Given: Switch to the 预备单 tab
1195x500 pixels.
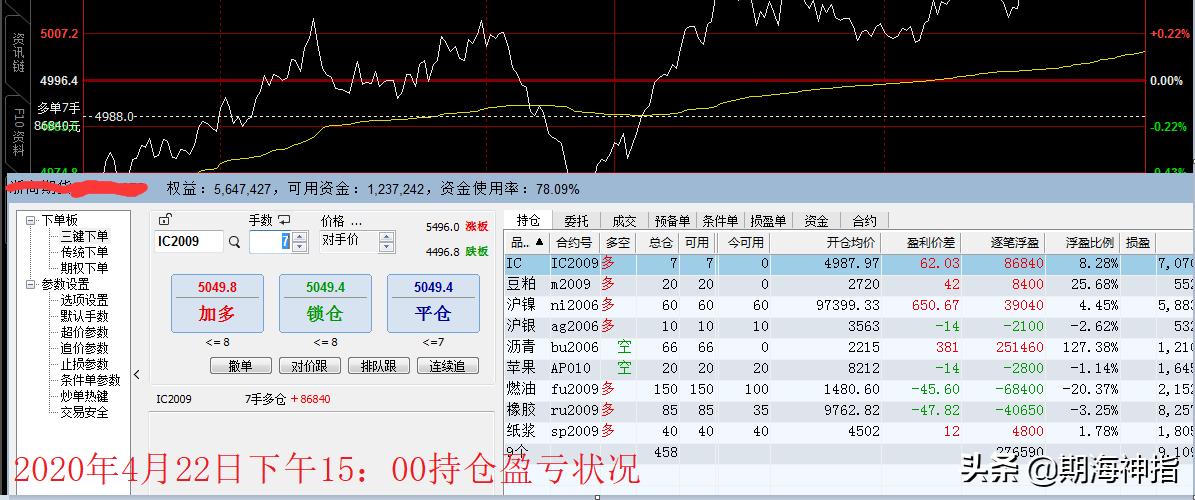Looking at the screenshot, I should (673, 221).
